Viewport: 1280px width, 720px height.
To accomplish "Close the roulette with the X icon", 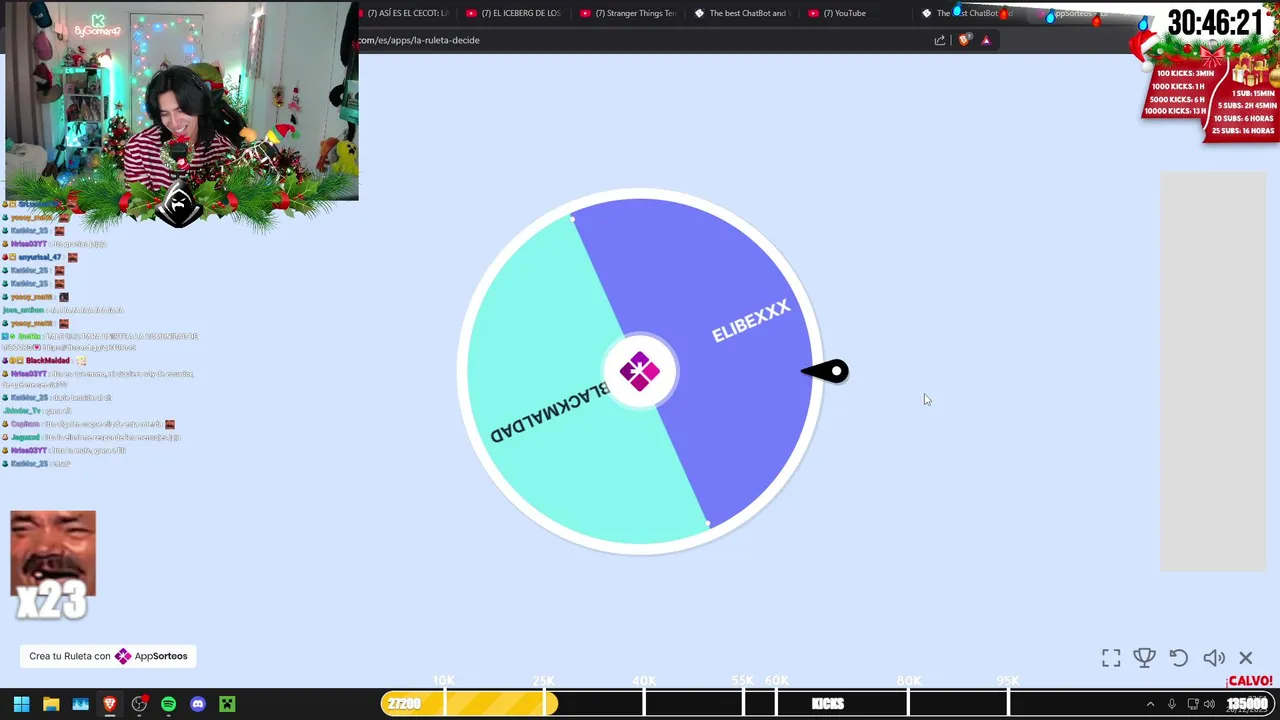I will tap(1246, 658).
